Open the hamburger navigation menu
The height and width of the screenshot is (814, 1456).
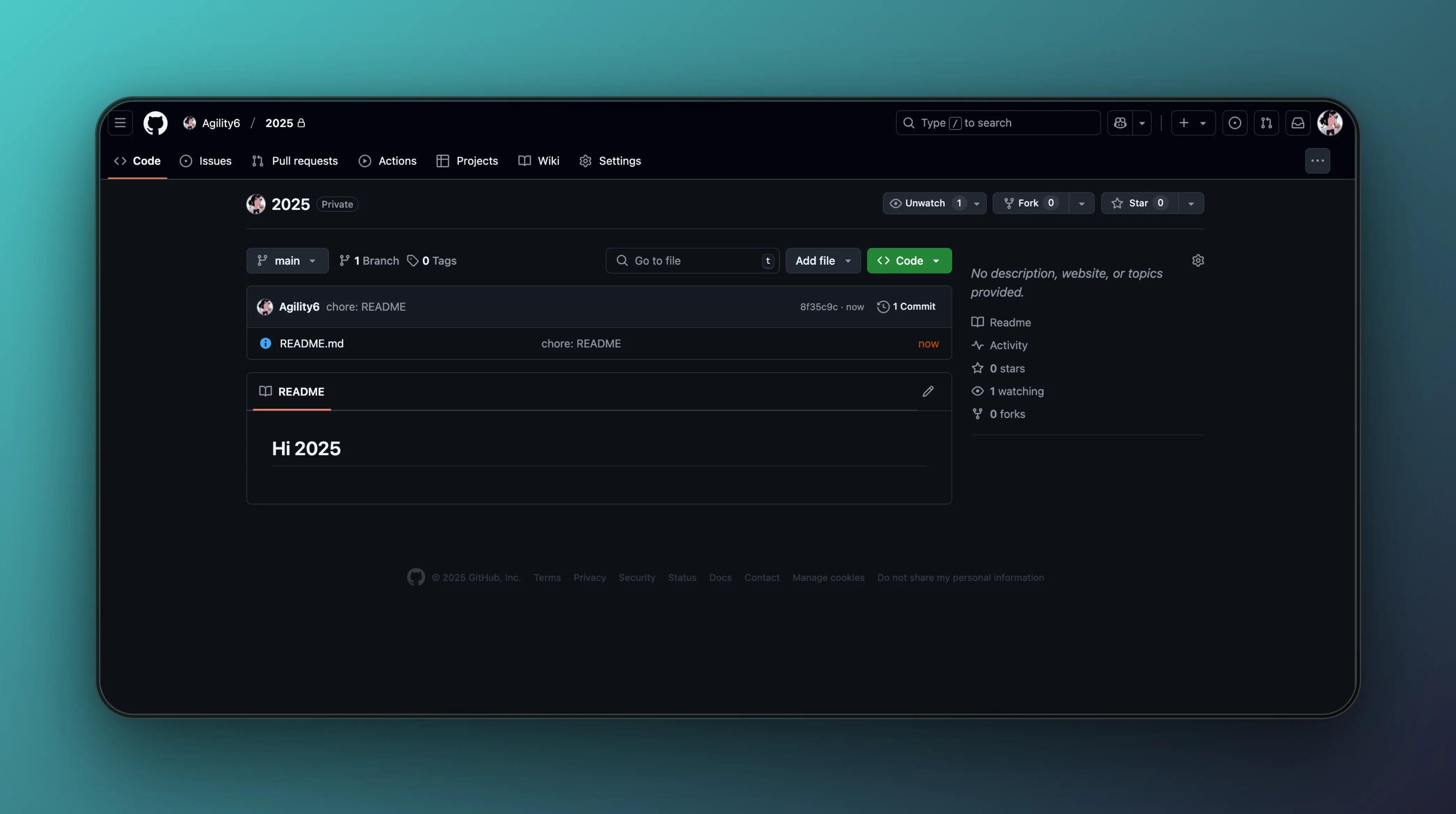(x=120, y=123)
